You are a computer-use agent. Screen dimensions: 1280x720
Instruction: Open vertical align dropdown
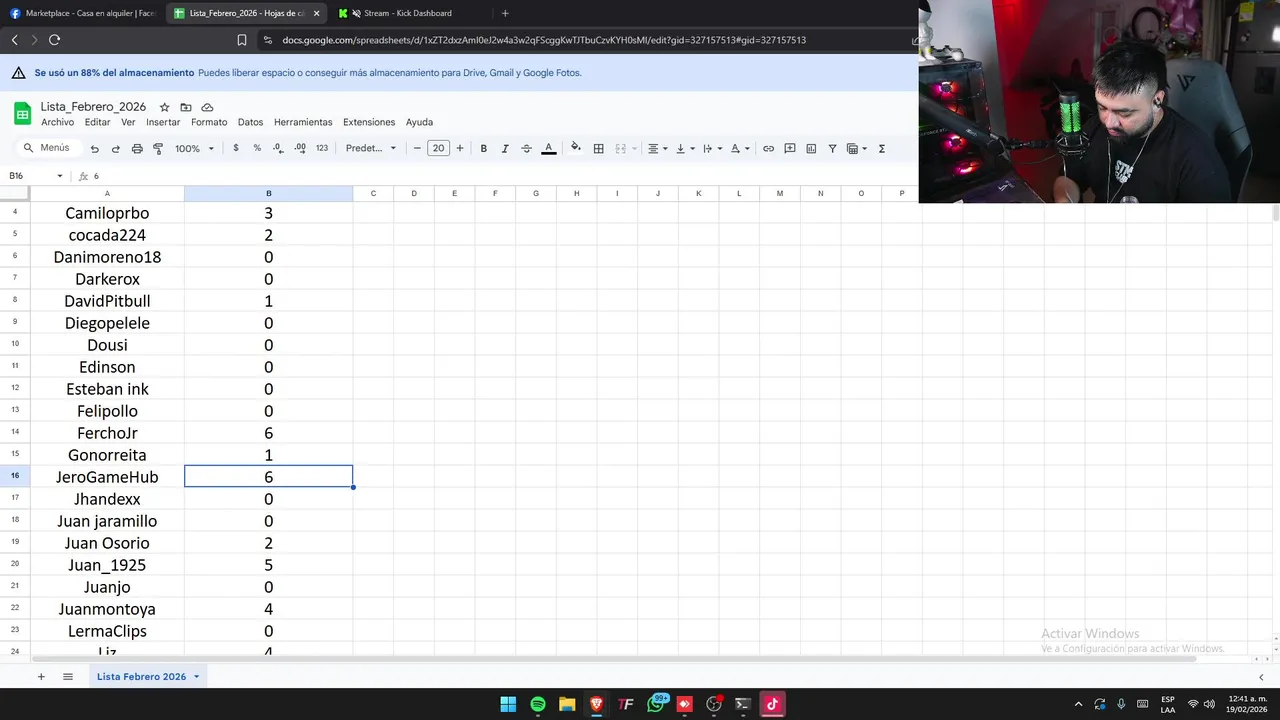click(685, 148)
